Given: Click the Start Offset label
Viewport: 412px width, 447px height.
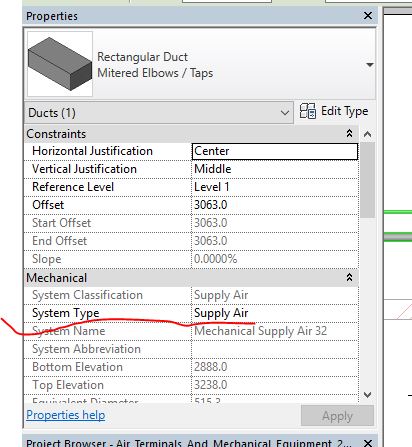Looking at the screenshot, I should pos(61,223).
